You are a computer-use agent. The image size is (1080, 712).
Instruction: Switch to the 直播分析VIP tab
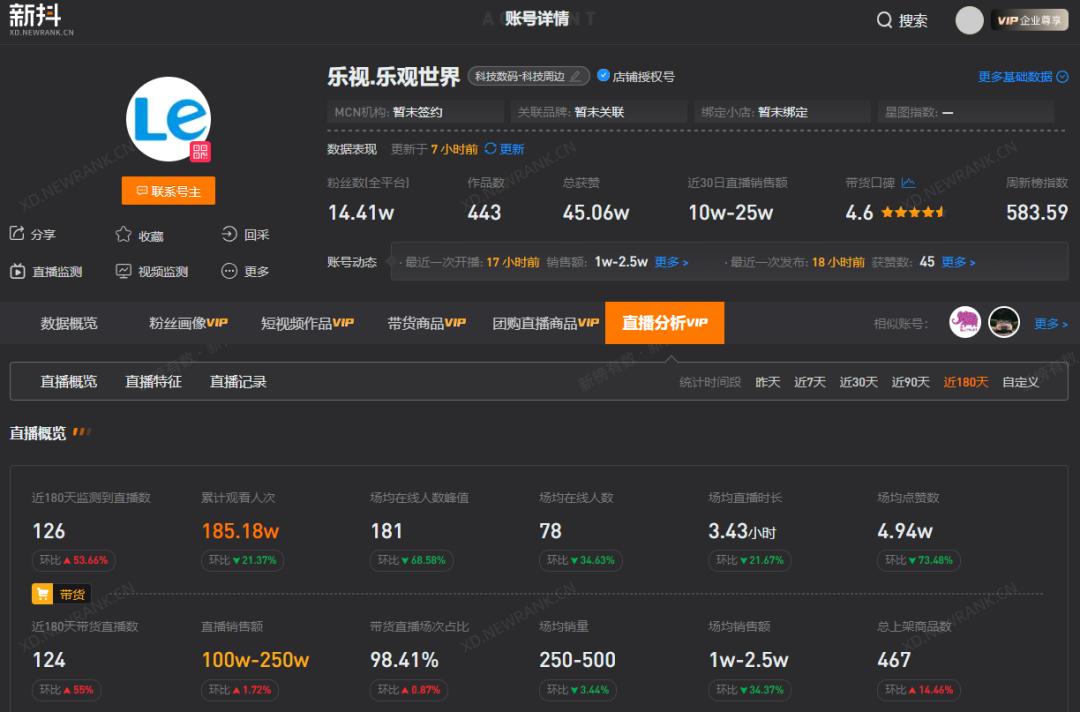664,322
